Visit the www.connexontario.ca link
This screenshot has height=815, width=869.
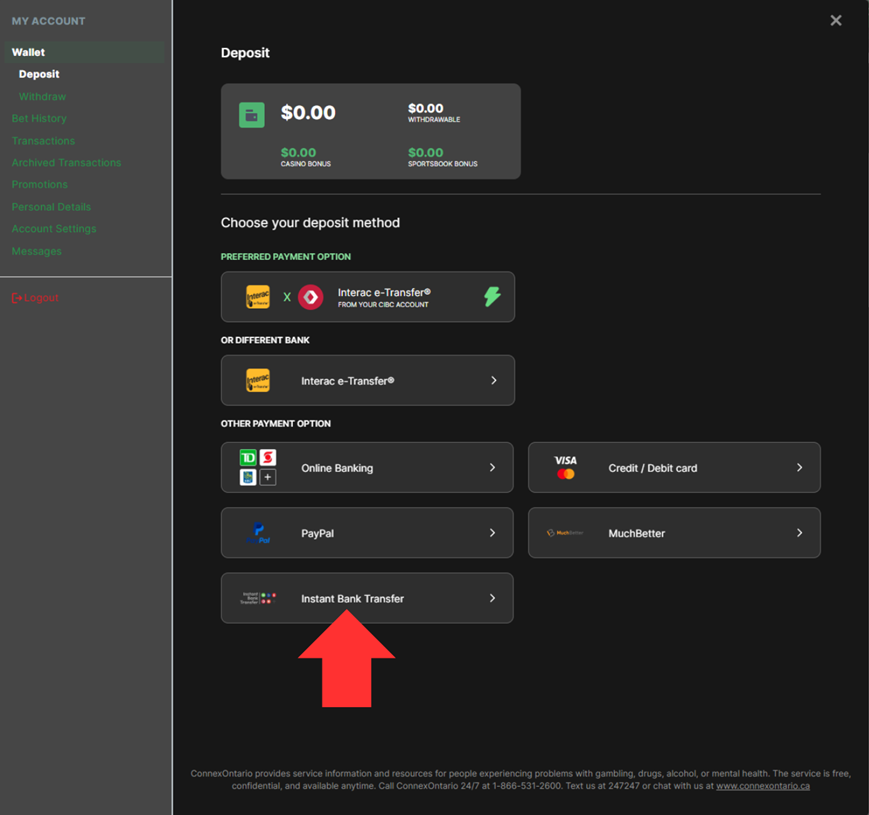[x=762, y=786]
